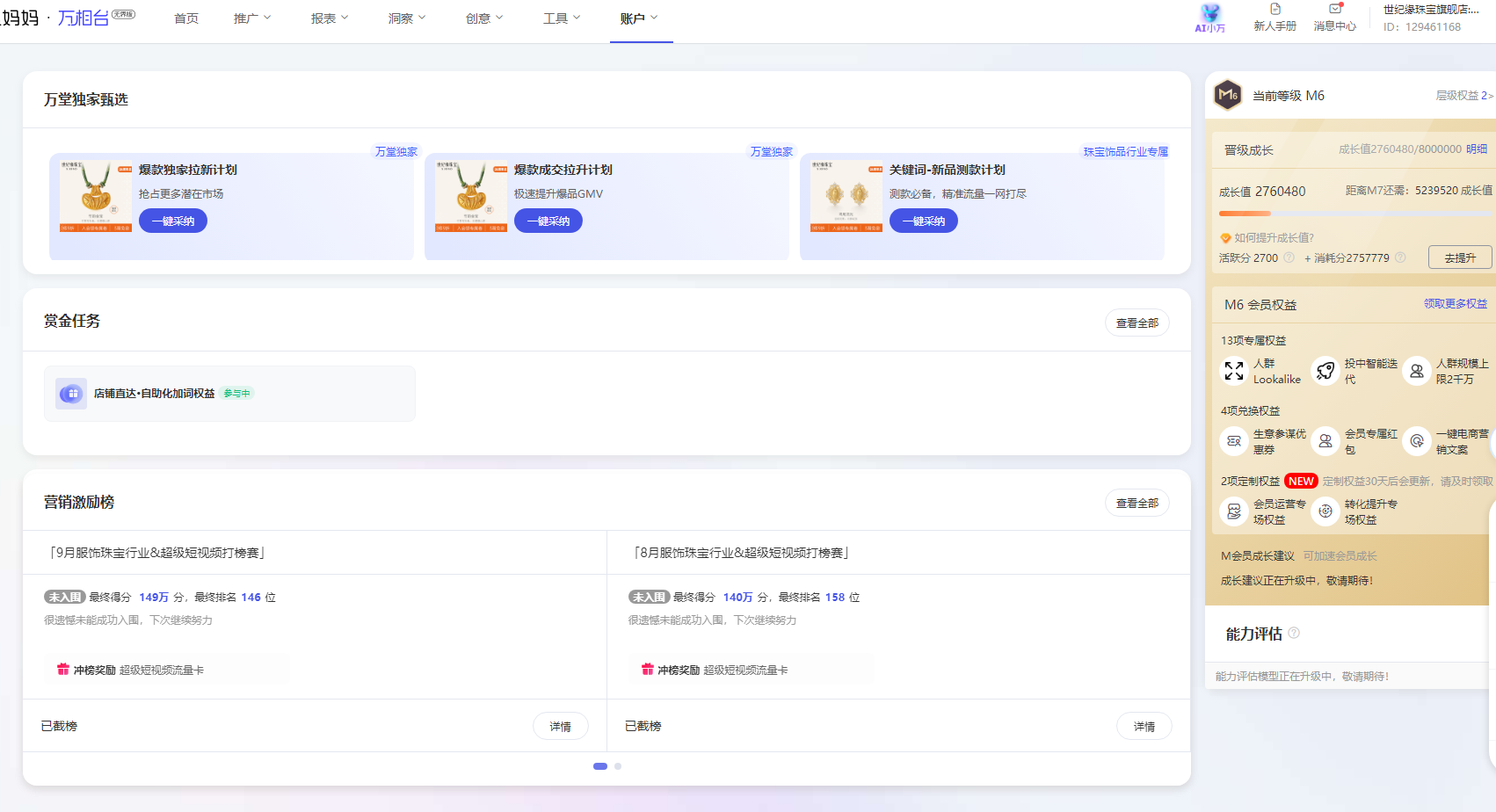
Task: Click 一键采纳 for 爆款独家拉新计划
Action: tap(173, 221)
